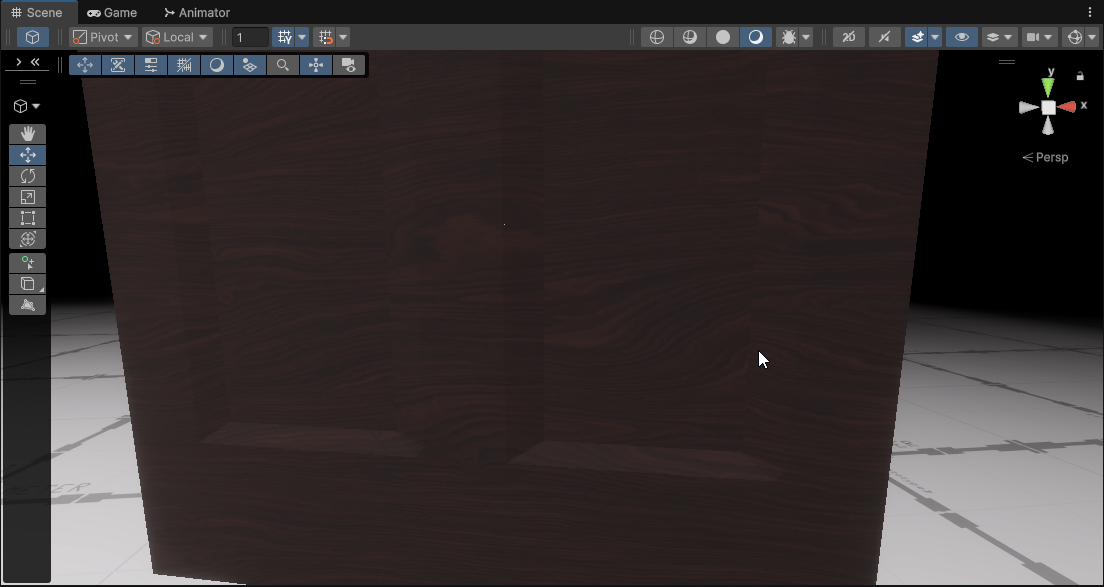Viewport: 1104px width, 587px height.
Task: Open the Game tab
Action: pyautogui.click(x=112, y=13)
